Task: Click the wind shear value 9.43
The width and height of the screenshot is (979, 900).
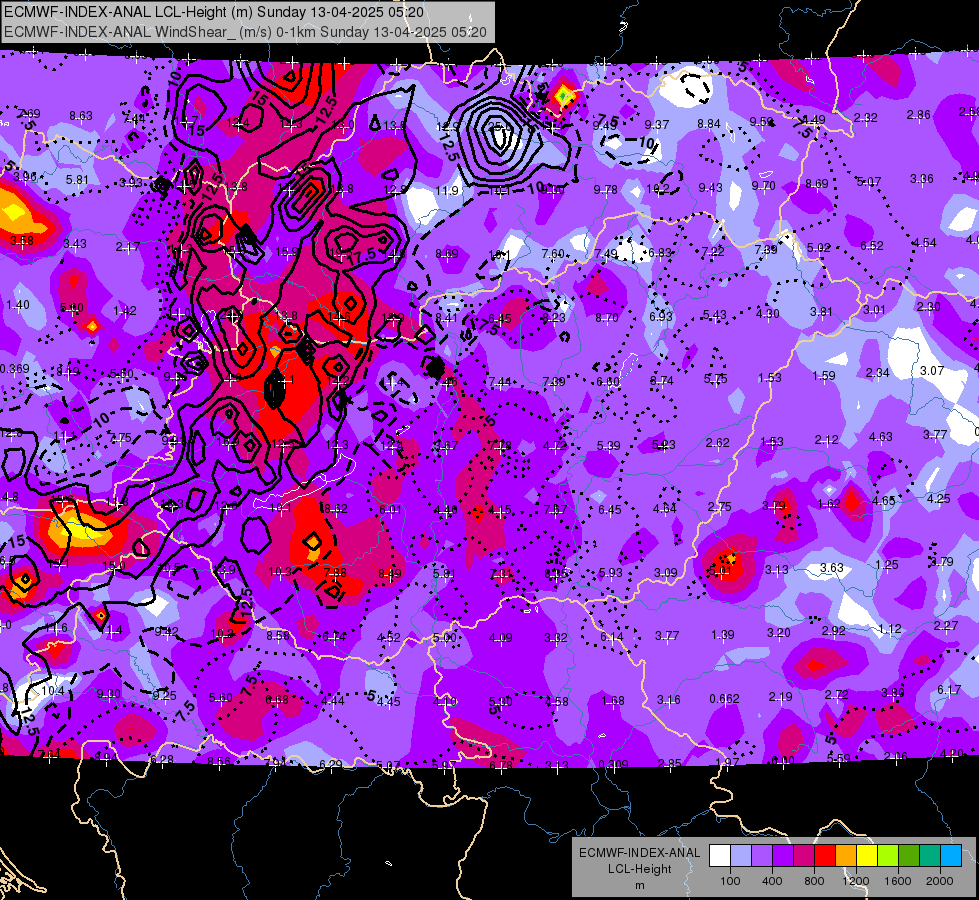Action: [711, 187]
